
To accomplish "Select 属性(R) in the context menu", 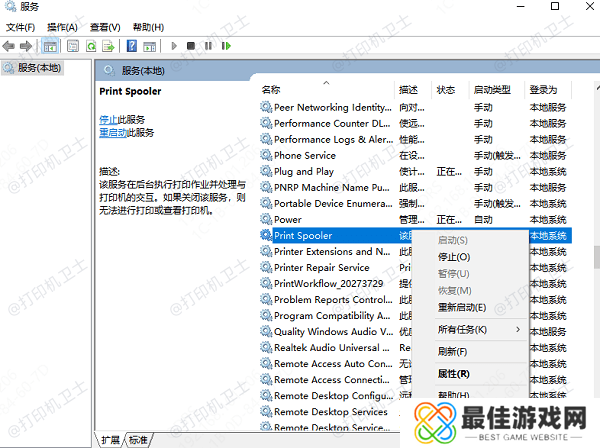I will click(453, 373).
